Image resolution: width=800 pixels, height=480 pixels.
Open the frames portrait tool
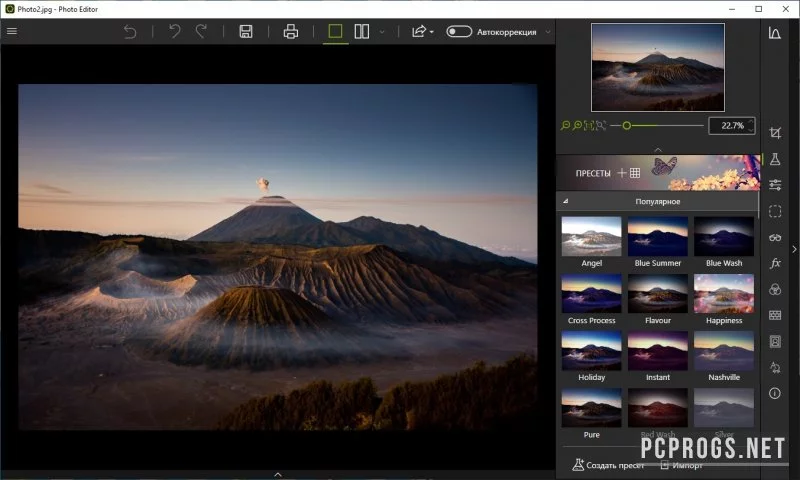click(x=775, y=341)
